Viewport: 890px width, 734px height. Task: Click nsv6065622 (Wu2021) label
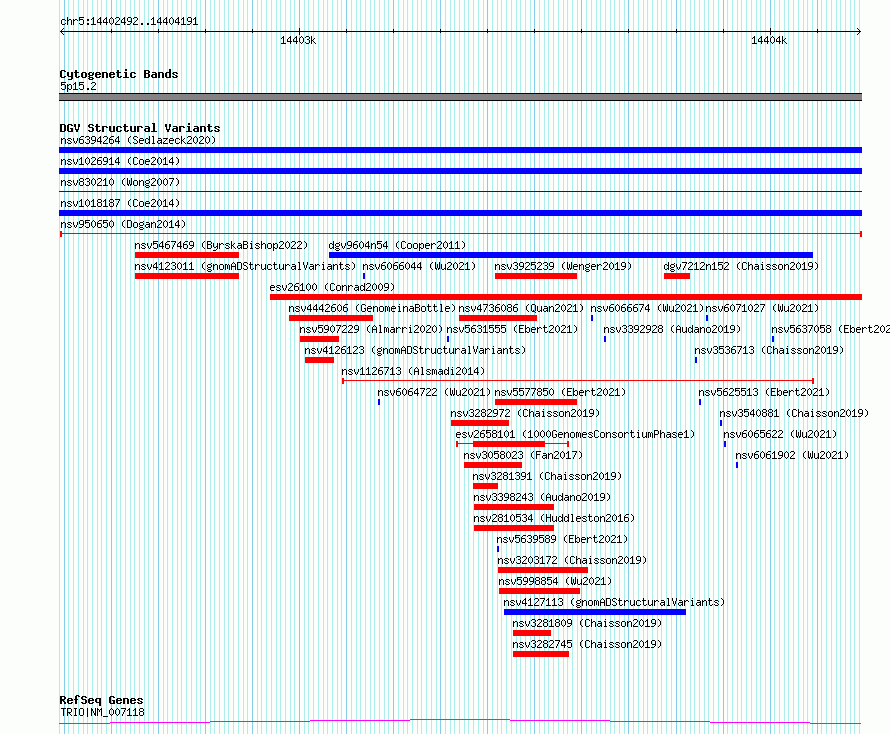pos(779,434)
